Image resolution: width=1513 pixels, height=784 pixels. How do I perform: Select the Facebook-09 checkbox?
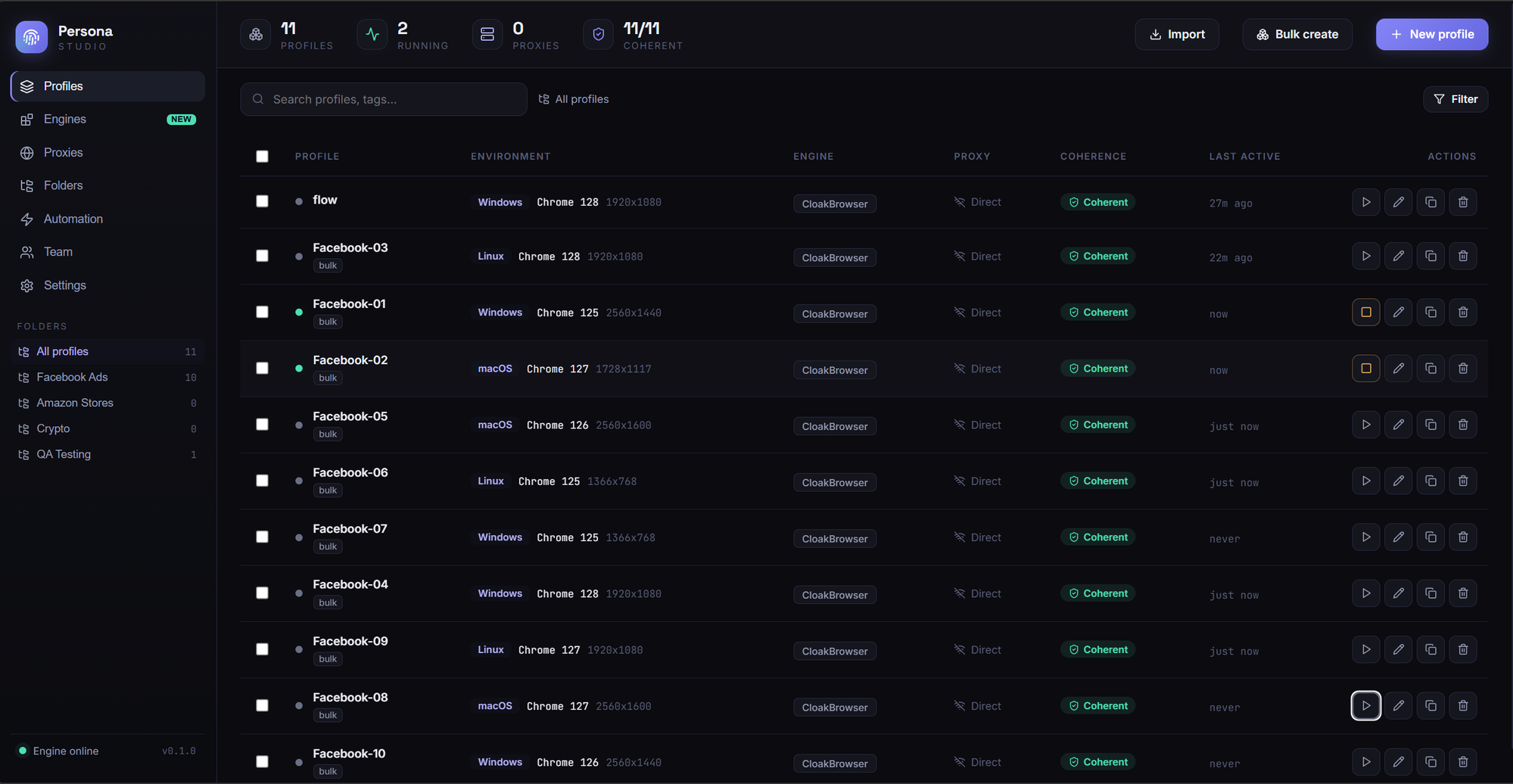pyautogui.click(x=262, y=649)
